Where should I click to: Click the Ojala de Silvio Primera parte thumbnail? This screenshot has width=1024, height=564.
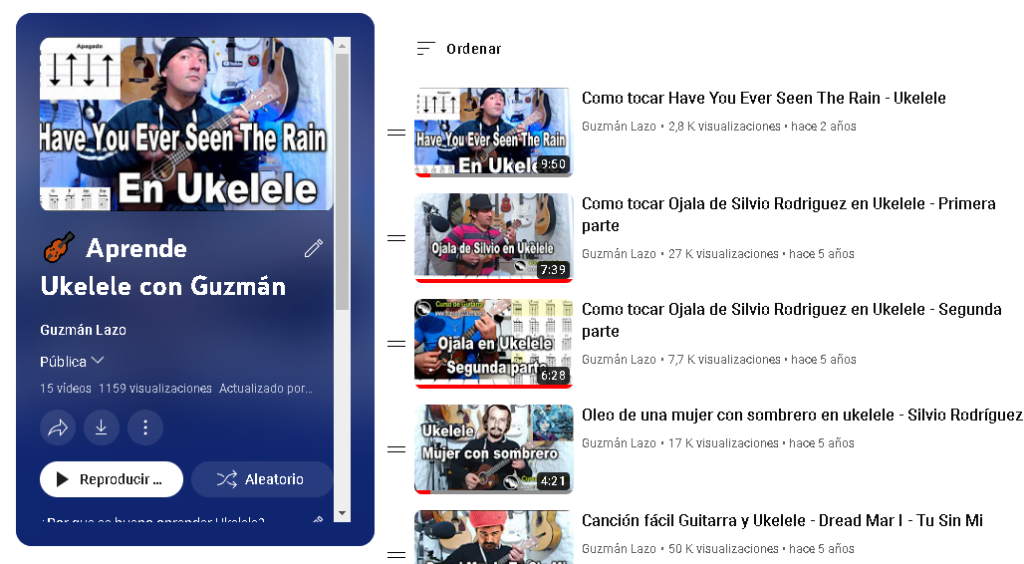click(492, 238)
